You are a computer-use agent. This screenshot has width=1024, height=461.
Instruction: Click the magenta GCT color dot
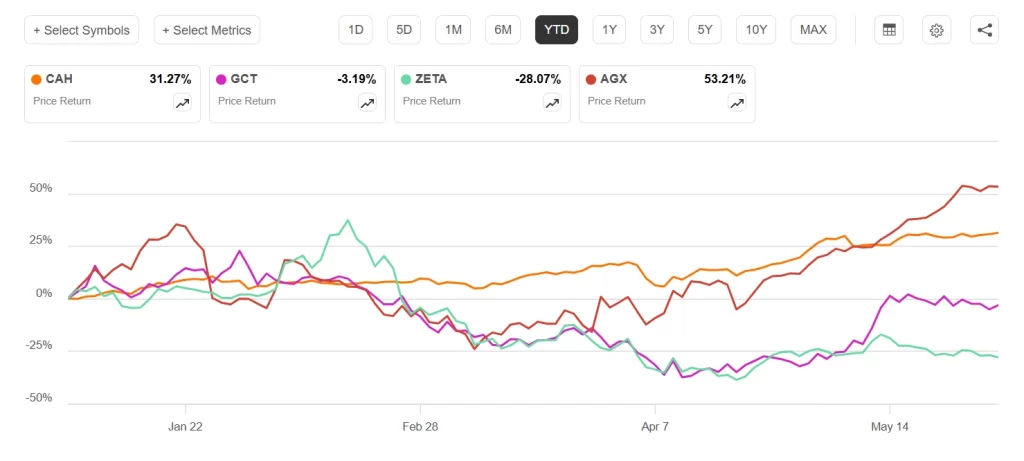pyautogui.click(x=221, y=80)
